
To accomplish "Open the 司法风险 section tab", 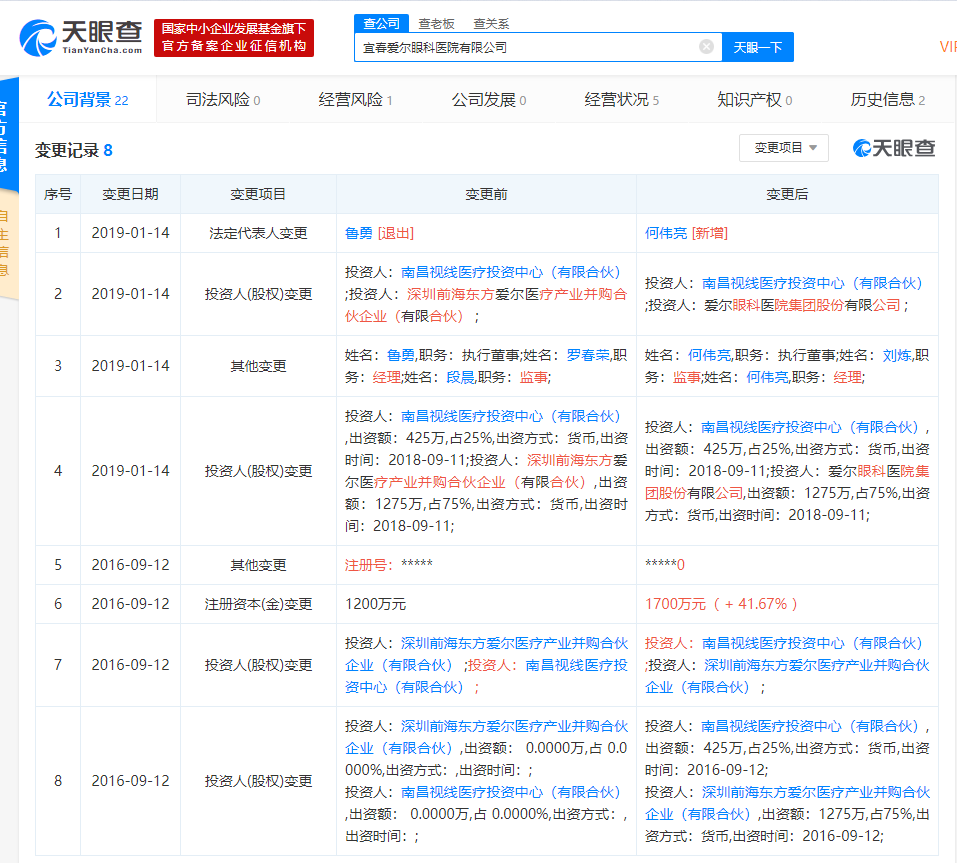I will coord(222,100).
